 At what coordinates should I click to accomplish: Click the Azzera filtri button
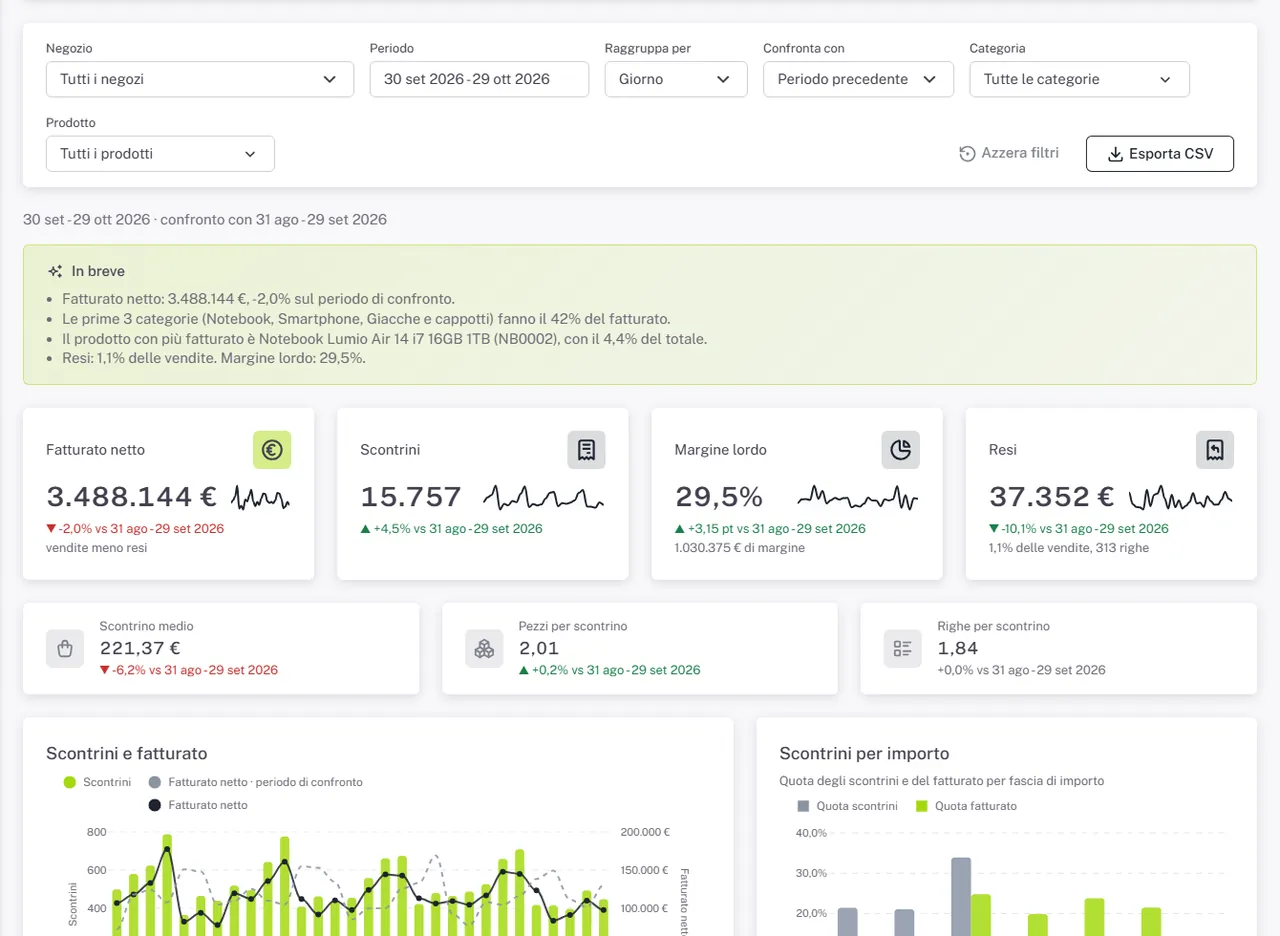point(1009,154)
